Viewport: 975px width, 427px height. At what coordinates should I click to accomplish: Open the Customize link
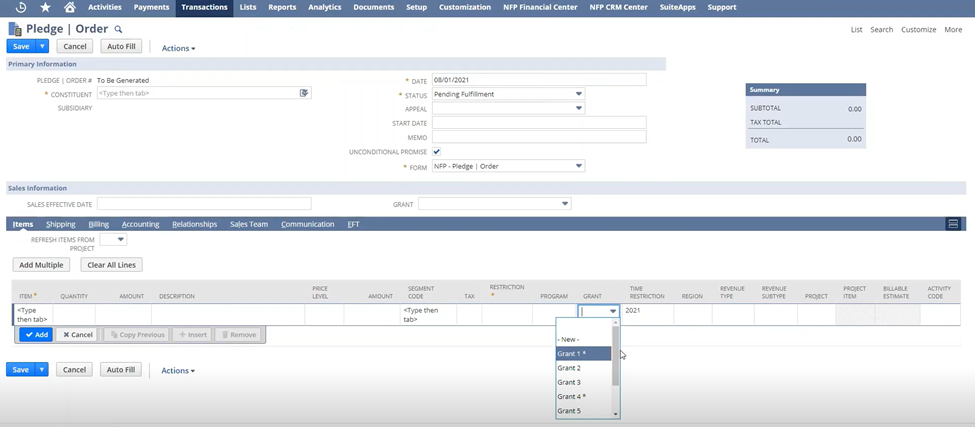[918, 30]
